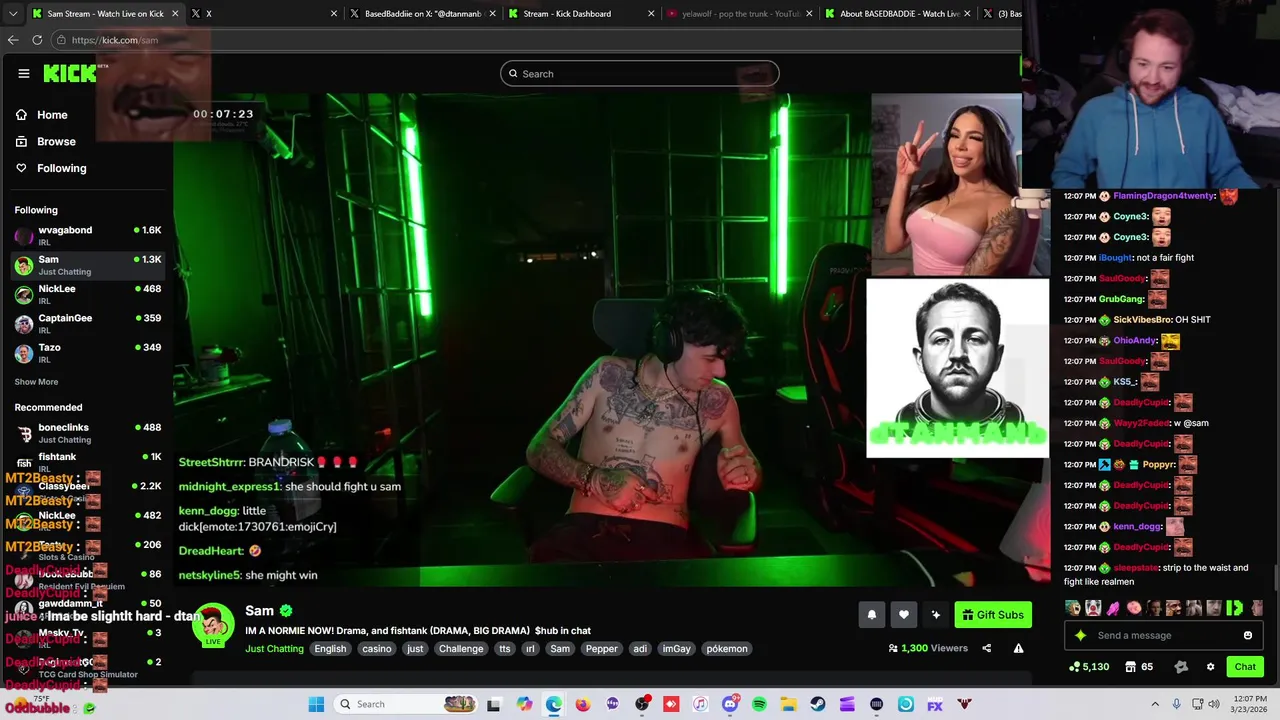Click the shop icon showing 65

tap(1139, 667)
